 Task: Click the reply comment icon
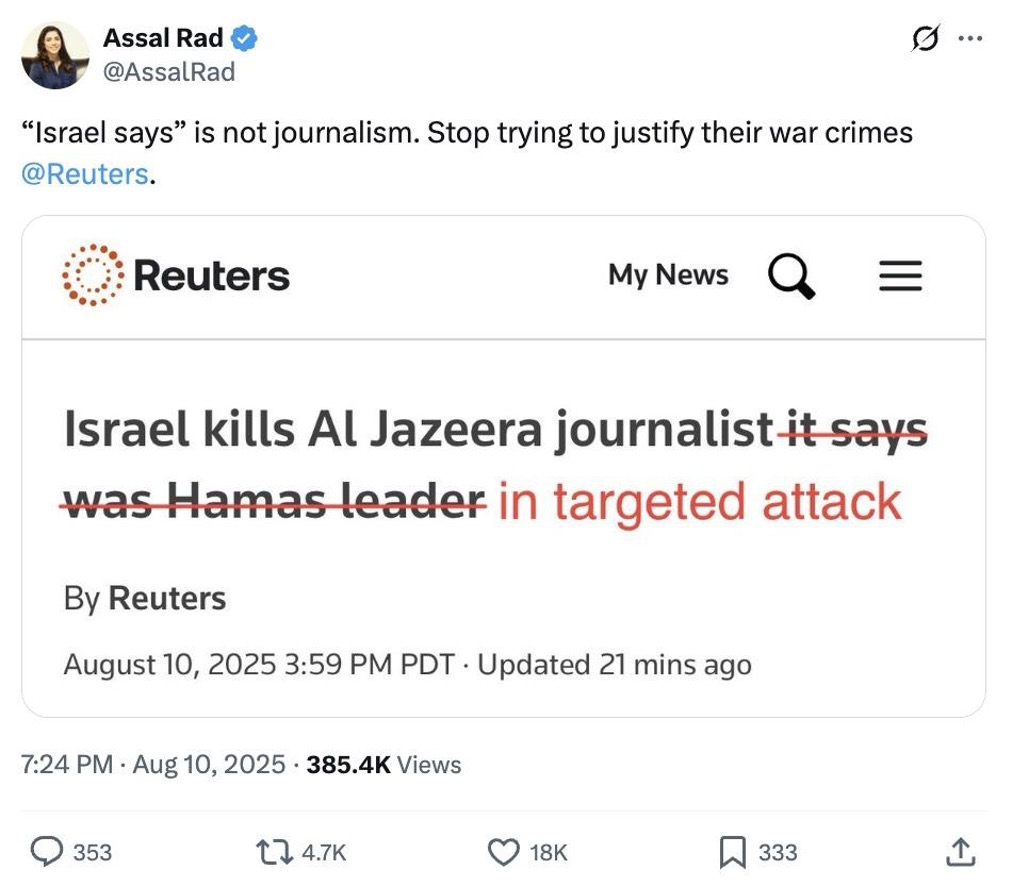pyautogui.click(x=46, y=851)
